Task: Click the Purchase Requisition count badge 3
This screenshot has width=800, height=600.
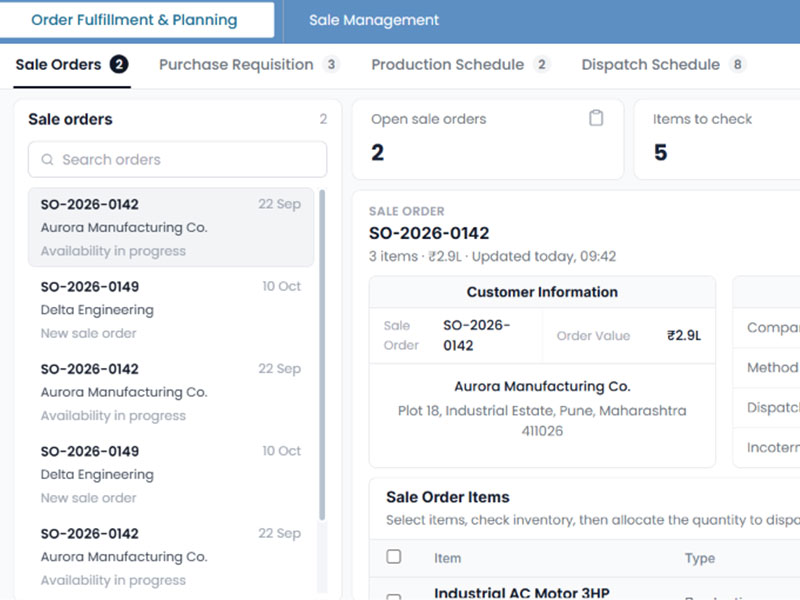Action: coord(331,65)
